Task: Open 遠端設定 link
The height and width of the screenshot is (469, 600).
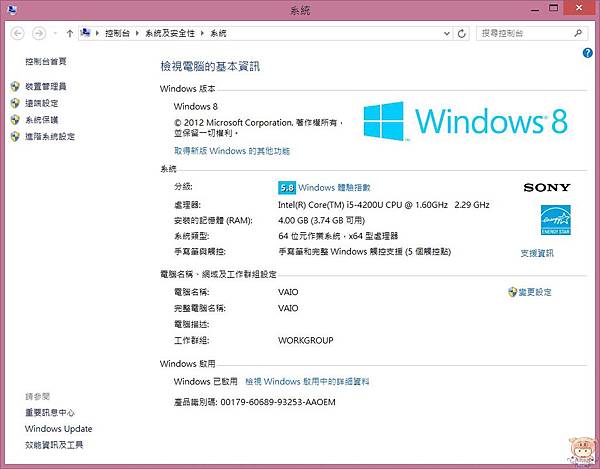Action: click(x=42, y=103)
